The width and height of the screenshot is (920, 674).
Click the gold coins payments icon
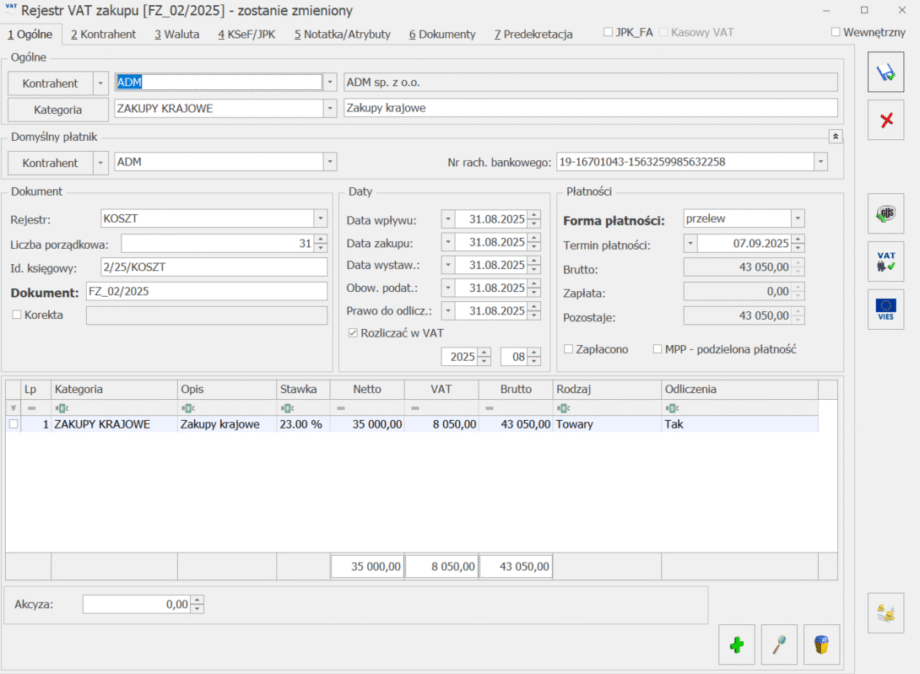[885, 612]
